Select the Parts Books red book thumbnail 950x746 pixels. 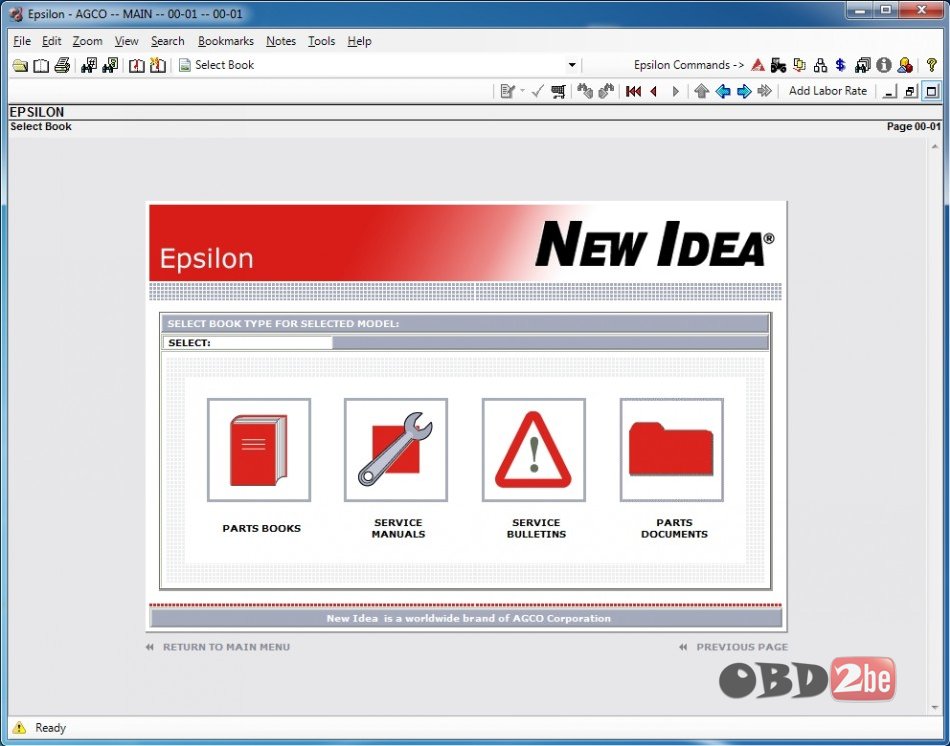[x=259, y=450]
